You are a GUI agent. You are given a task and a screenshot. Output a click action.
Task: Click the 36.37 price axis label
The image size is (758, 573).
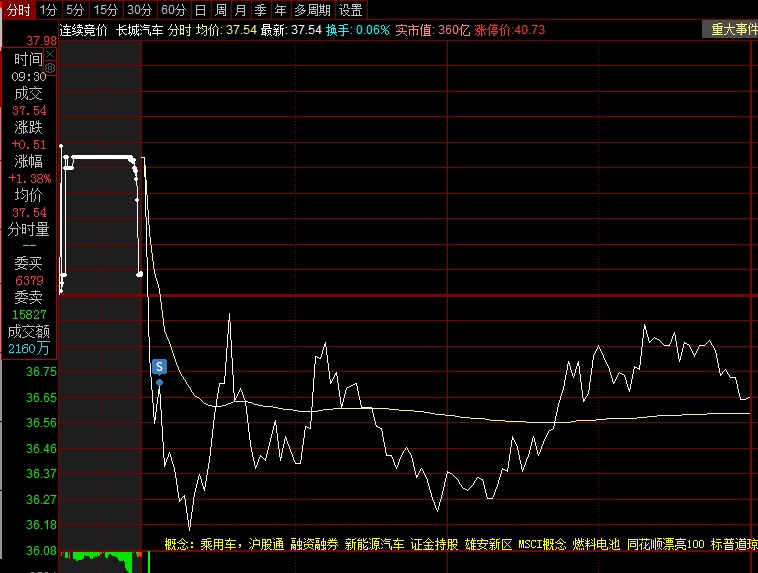click(41, 473)
